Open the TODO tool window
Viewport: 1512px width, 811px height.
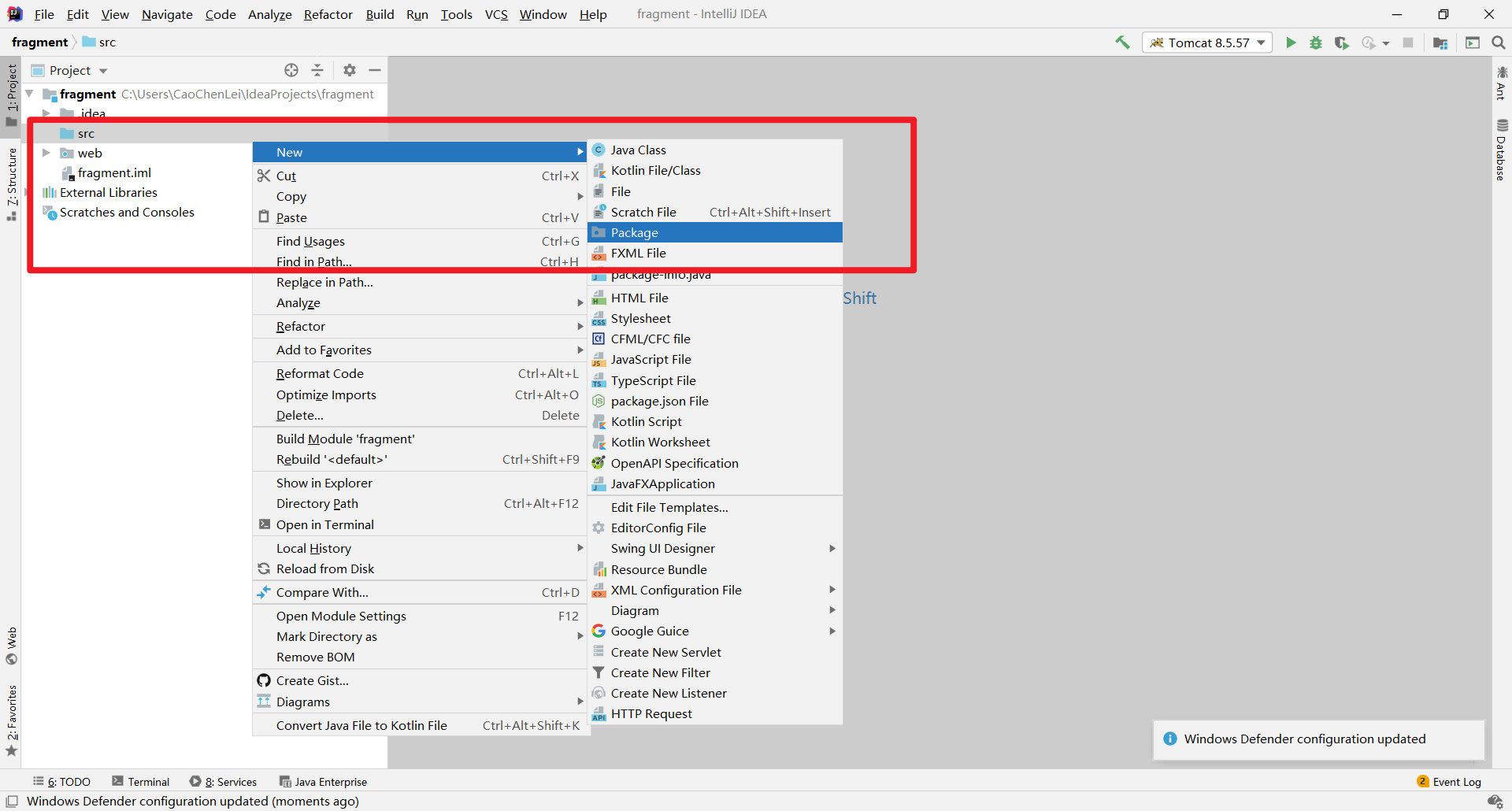coord(61,782)
